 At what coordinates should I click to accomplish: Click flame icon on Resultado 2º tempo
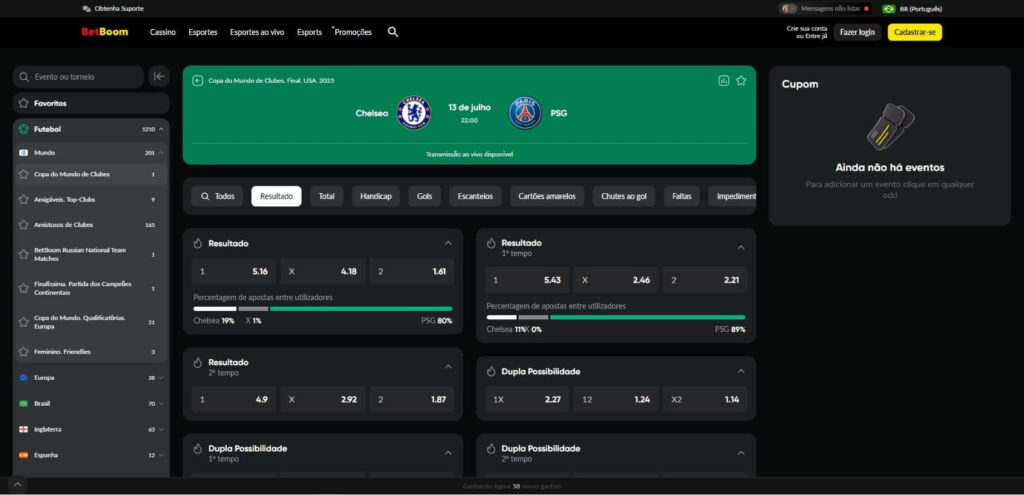coord(198,362)
